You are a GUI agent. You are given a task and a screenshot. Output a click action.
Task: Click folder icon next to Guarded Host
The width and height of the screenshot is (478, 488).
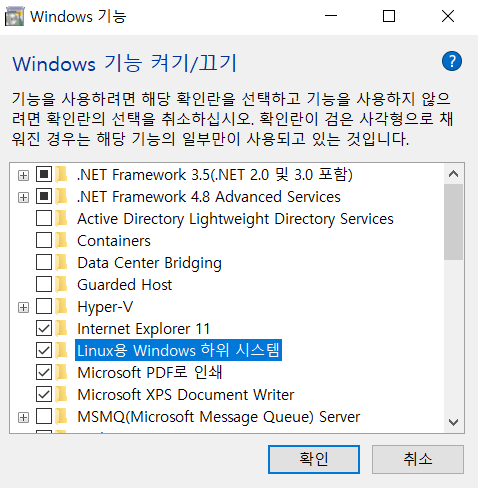tap(61, 285)
